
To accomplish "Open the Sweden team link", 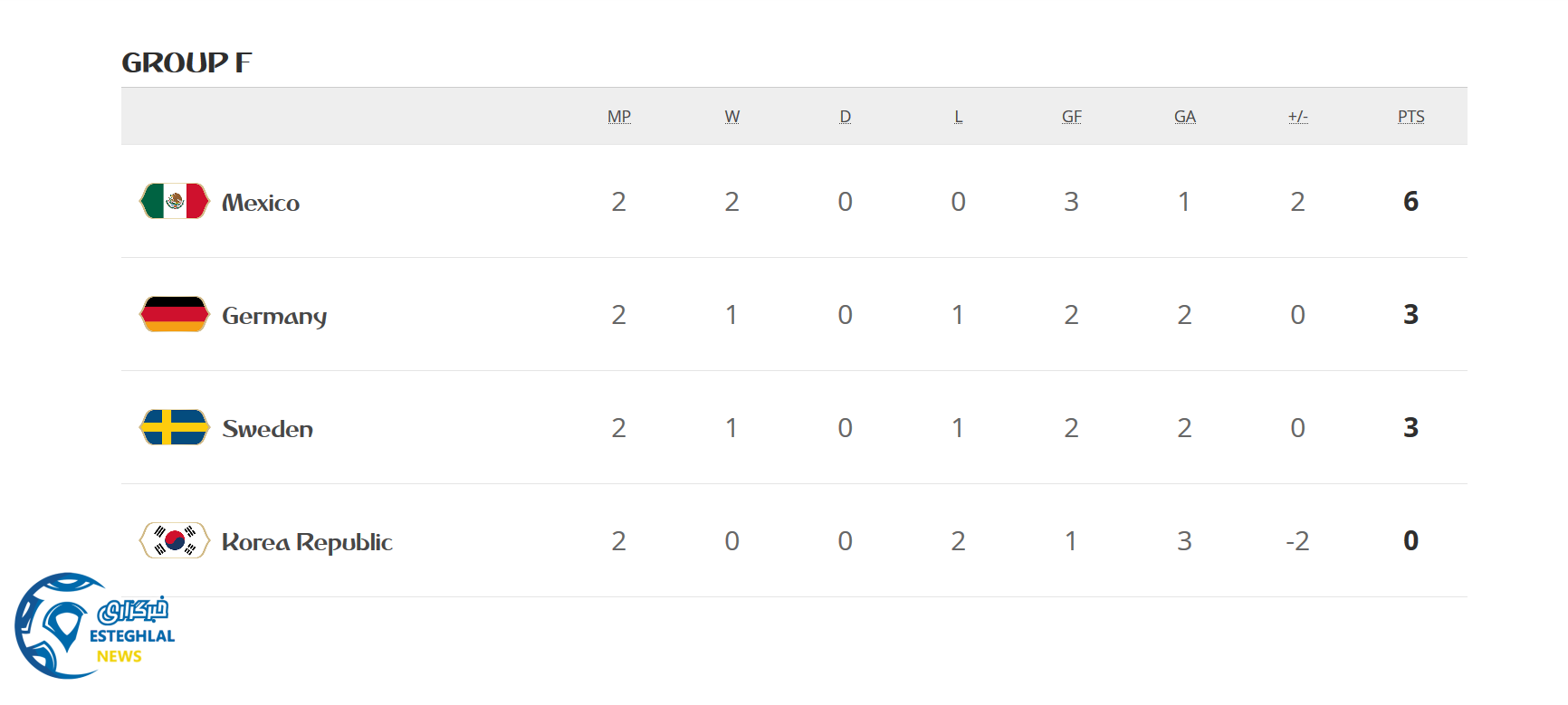I will tap(268, 429).
